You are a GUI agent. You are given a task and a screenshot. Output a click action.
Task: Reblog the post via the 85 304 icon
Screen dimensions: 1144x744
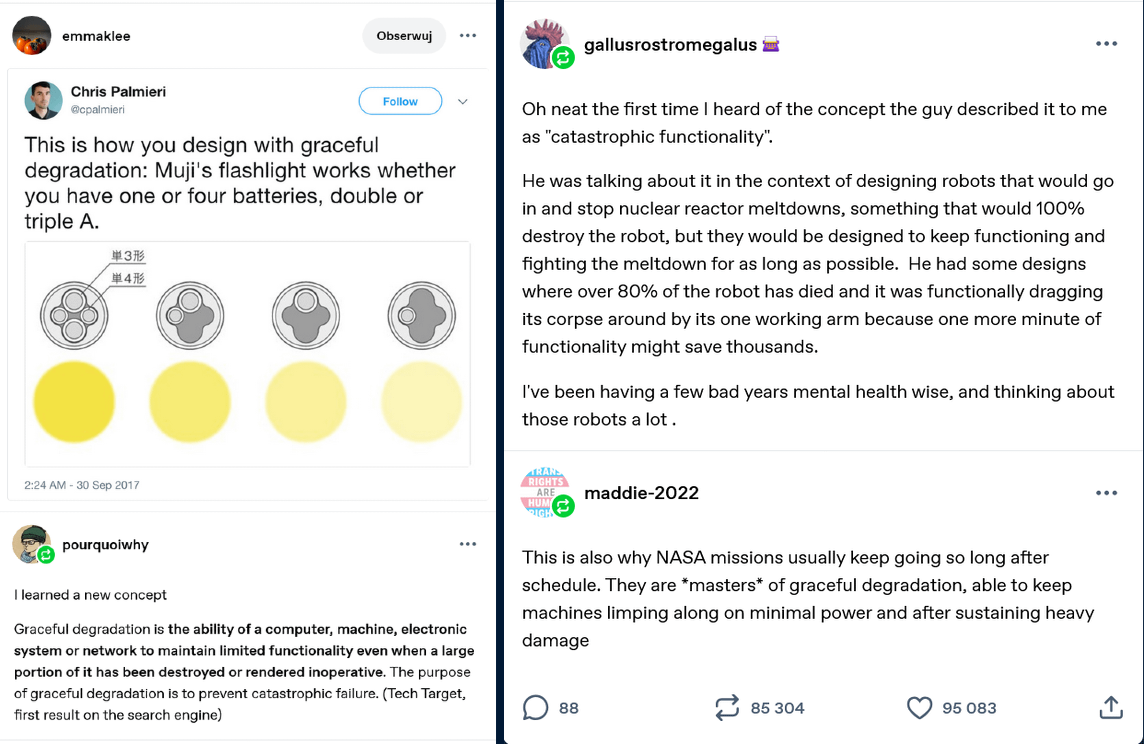coord(727,708)
